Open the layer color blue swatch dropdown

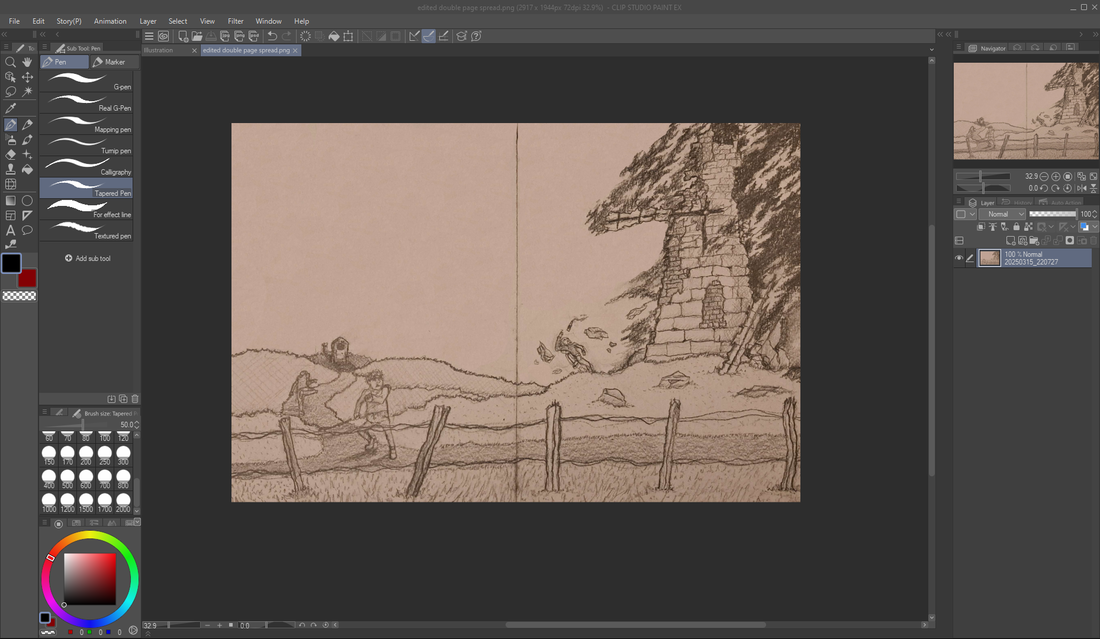pos(1088,227)
